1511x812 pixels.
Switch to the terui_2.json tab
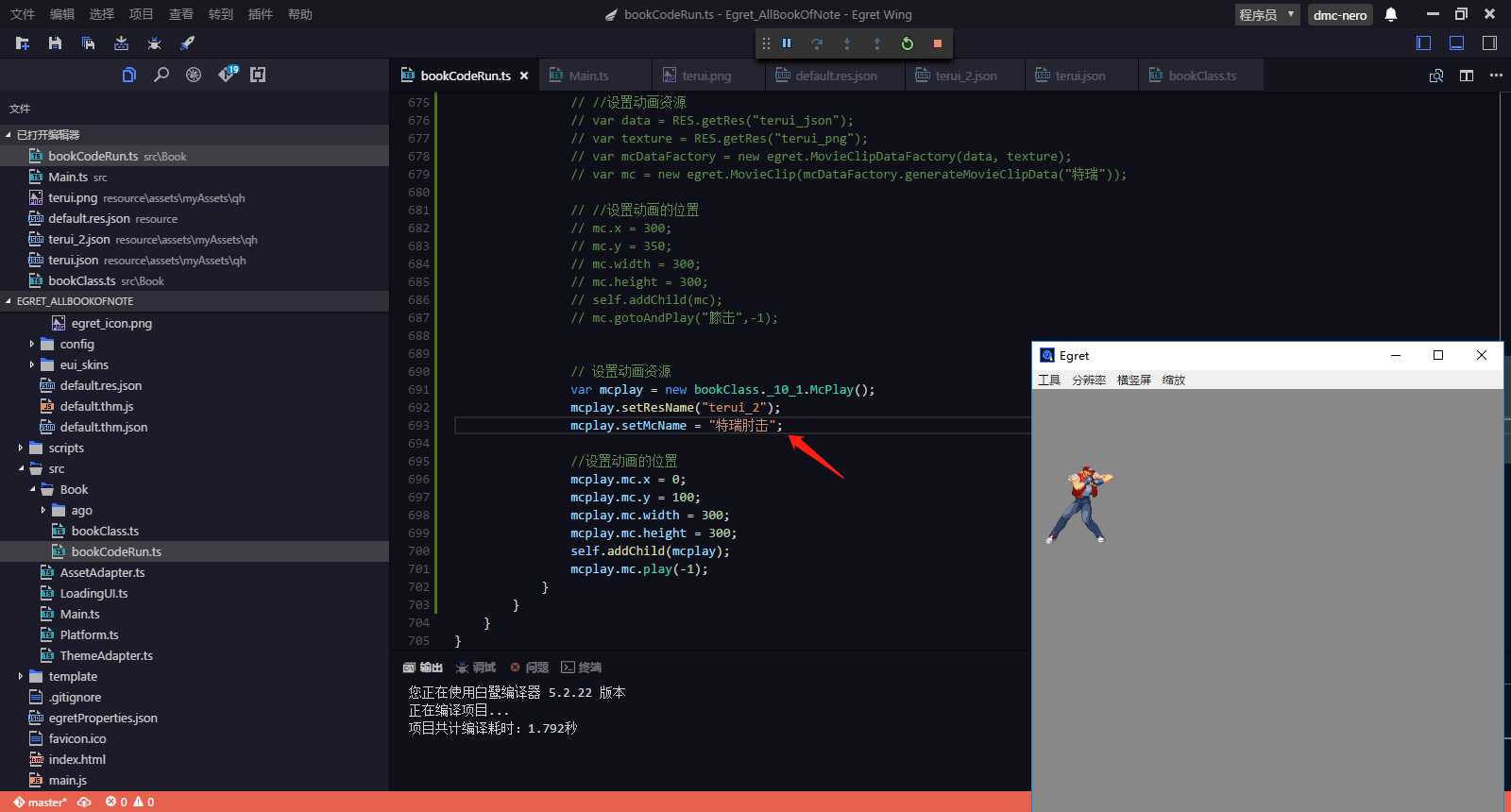(965, 76)
